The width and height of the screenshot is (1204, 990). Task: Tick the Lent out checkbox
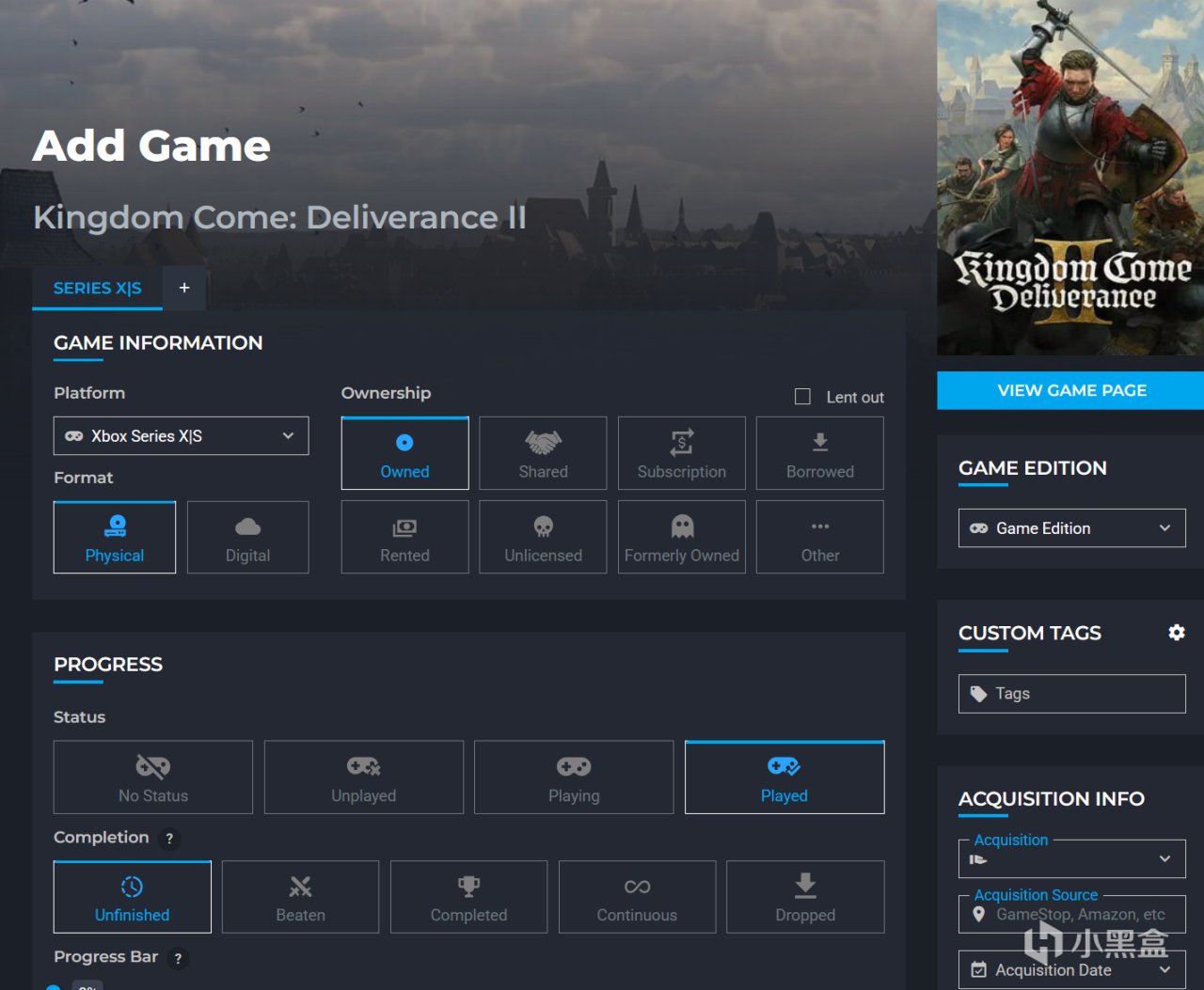tap(802, 397)
